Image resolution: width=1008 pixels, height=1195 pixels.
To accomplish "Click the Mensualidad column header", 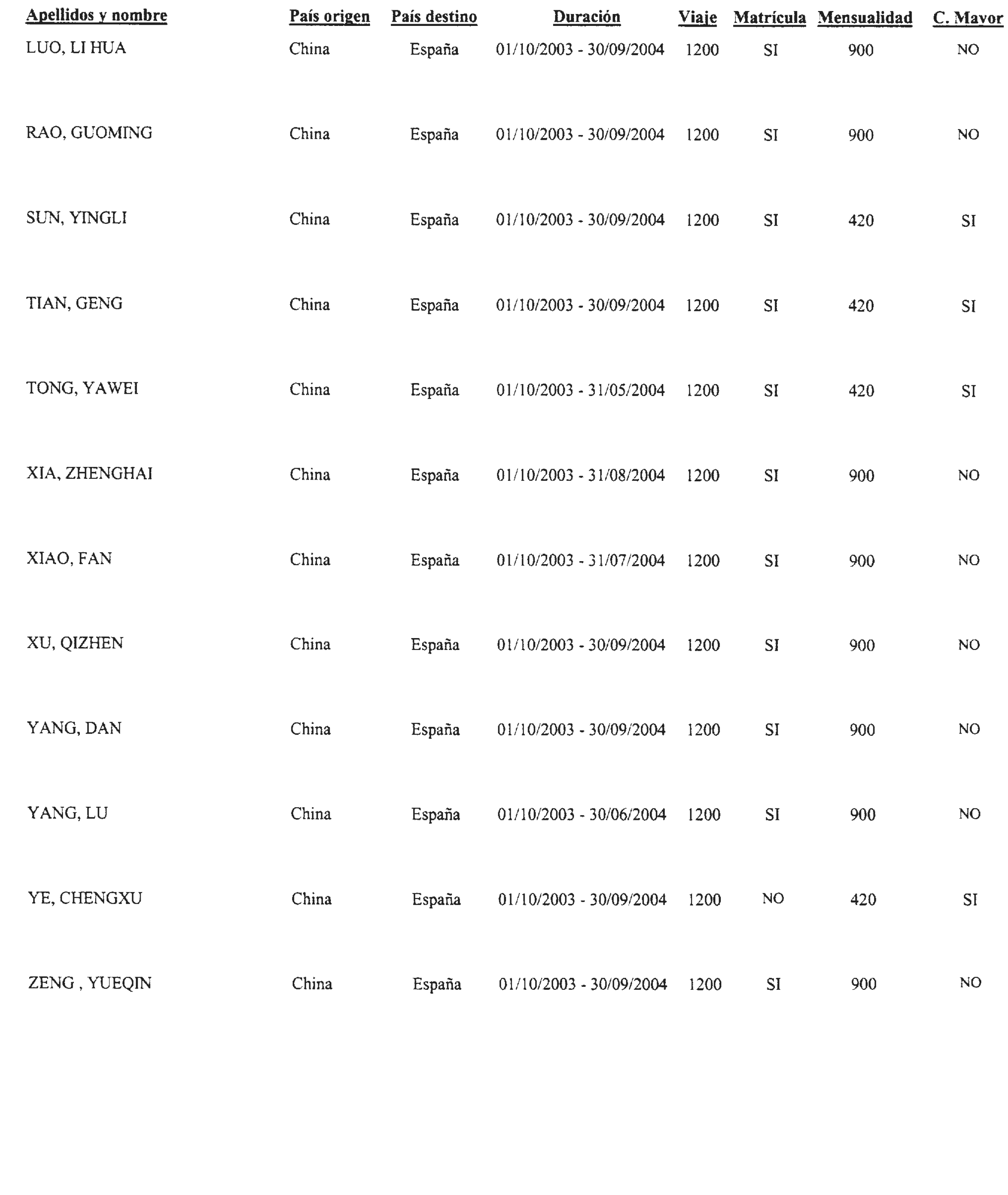I will tap(865, 18).
